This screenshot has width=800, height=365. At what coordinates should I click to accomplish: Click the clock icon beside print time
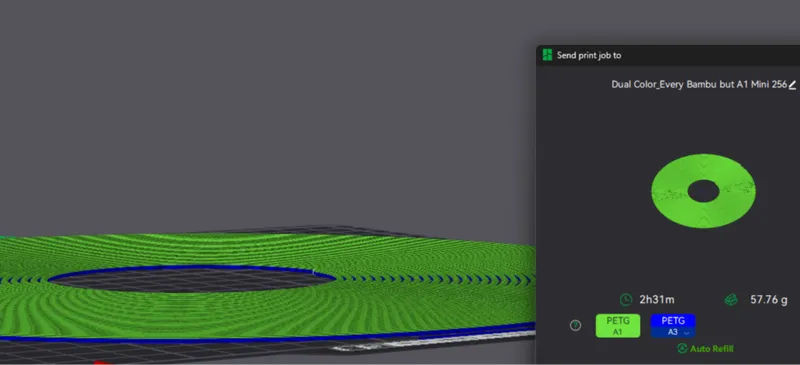(626, 300)
